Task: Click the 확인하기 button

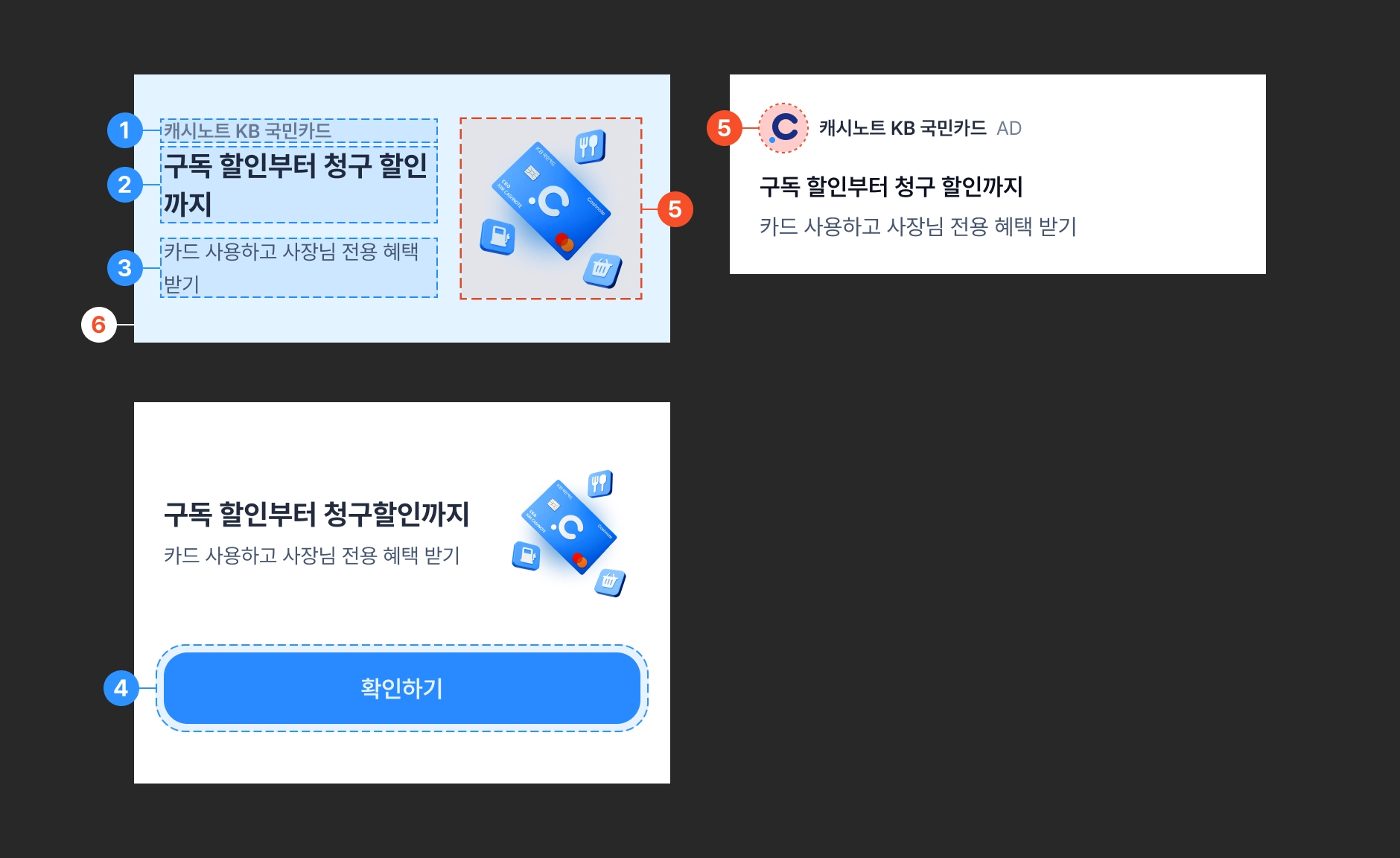Action: 402,688
